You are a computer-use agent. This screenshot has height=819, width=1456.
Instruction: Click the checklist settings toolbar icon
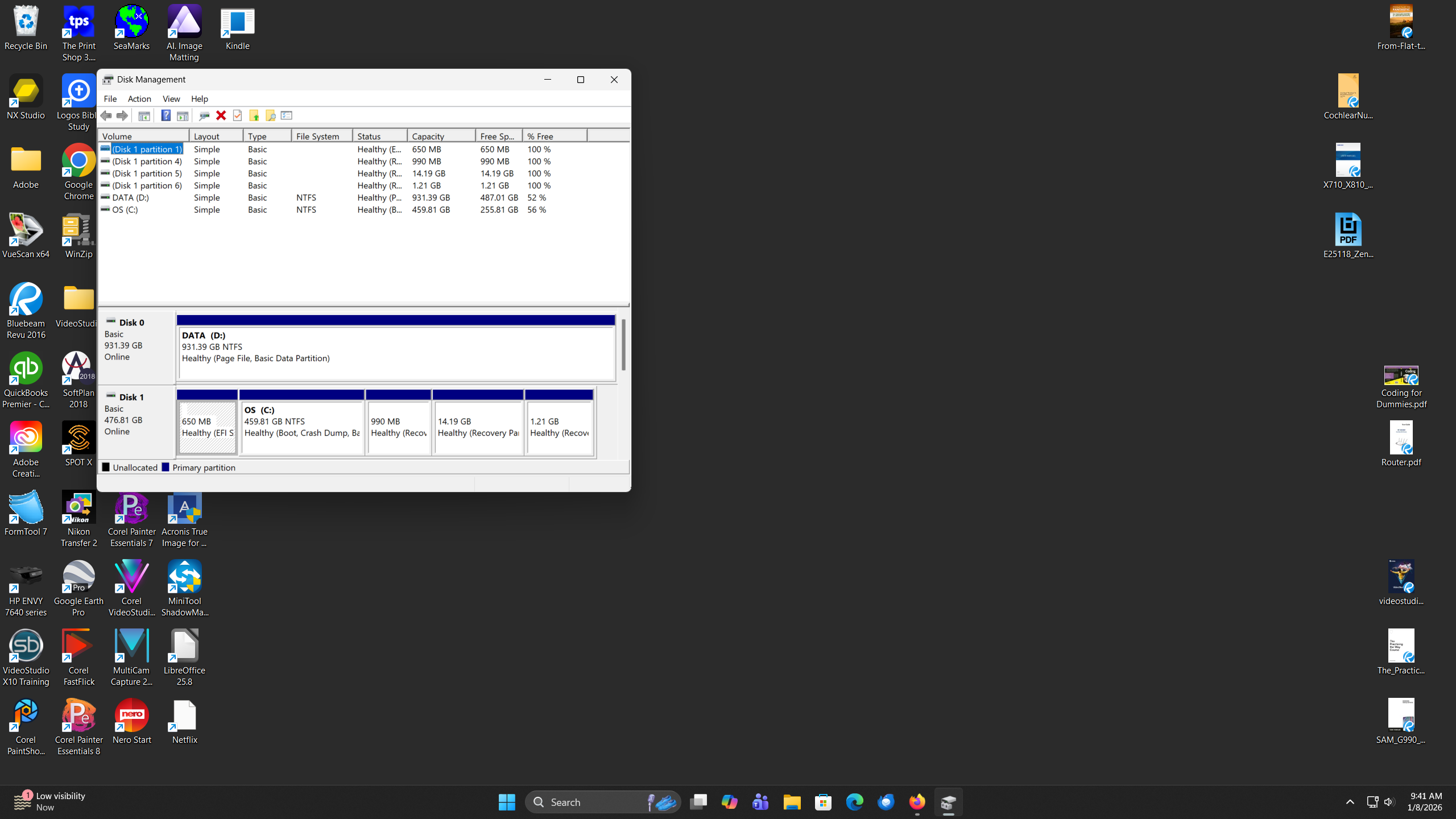[287, 115]
